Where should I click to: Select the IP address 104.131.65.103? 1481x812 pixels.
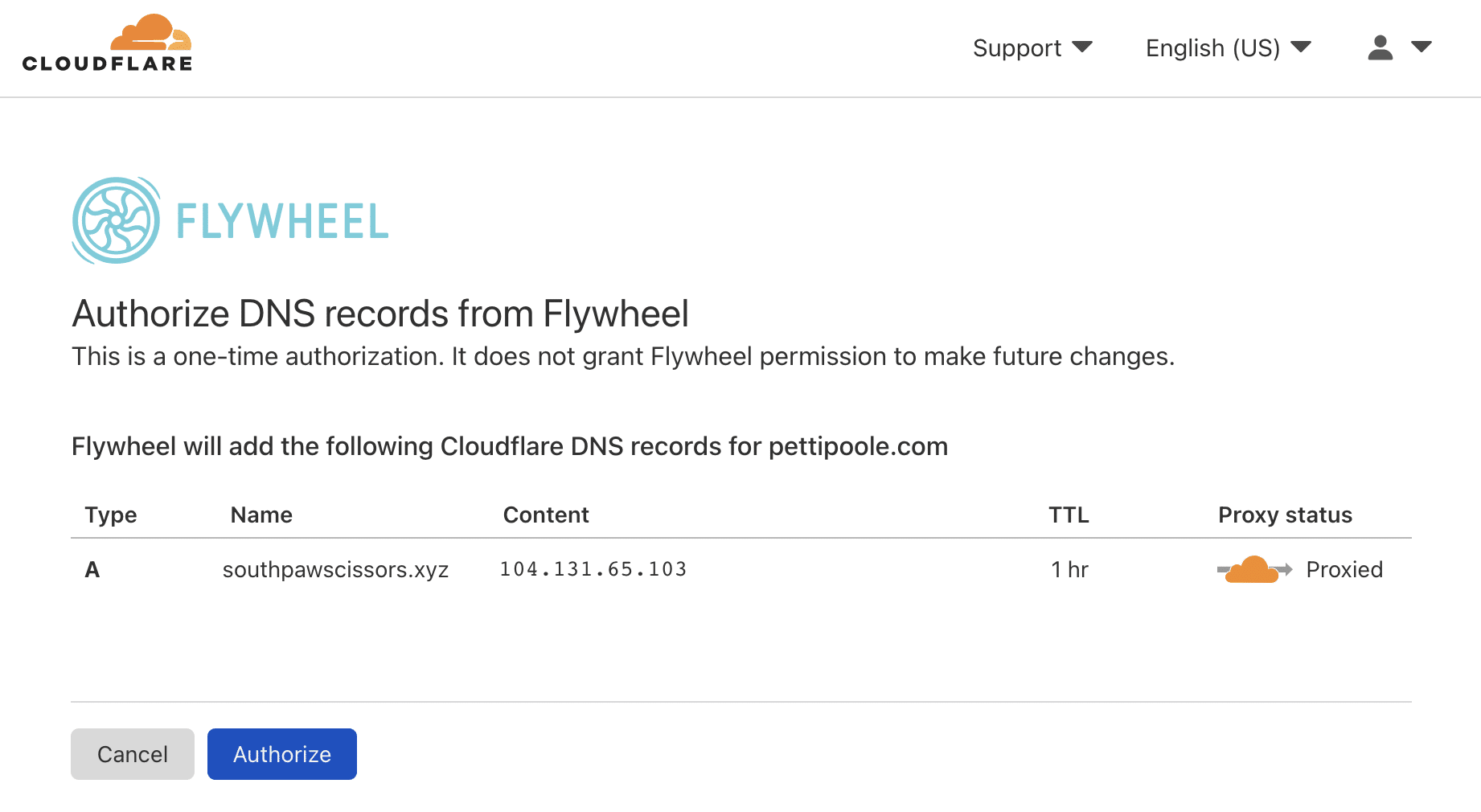[593, 569]
